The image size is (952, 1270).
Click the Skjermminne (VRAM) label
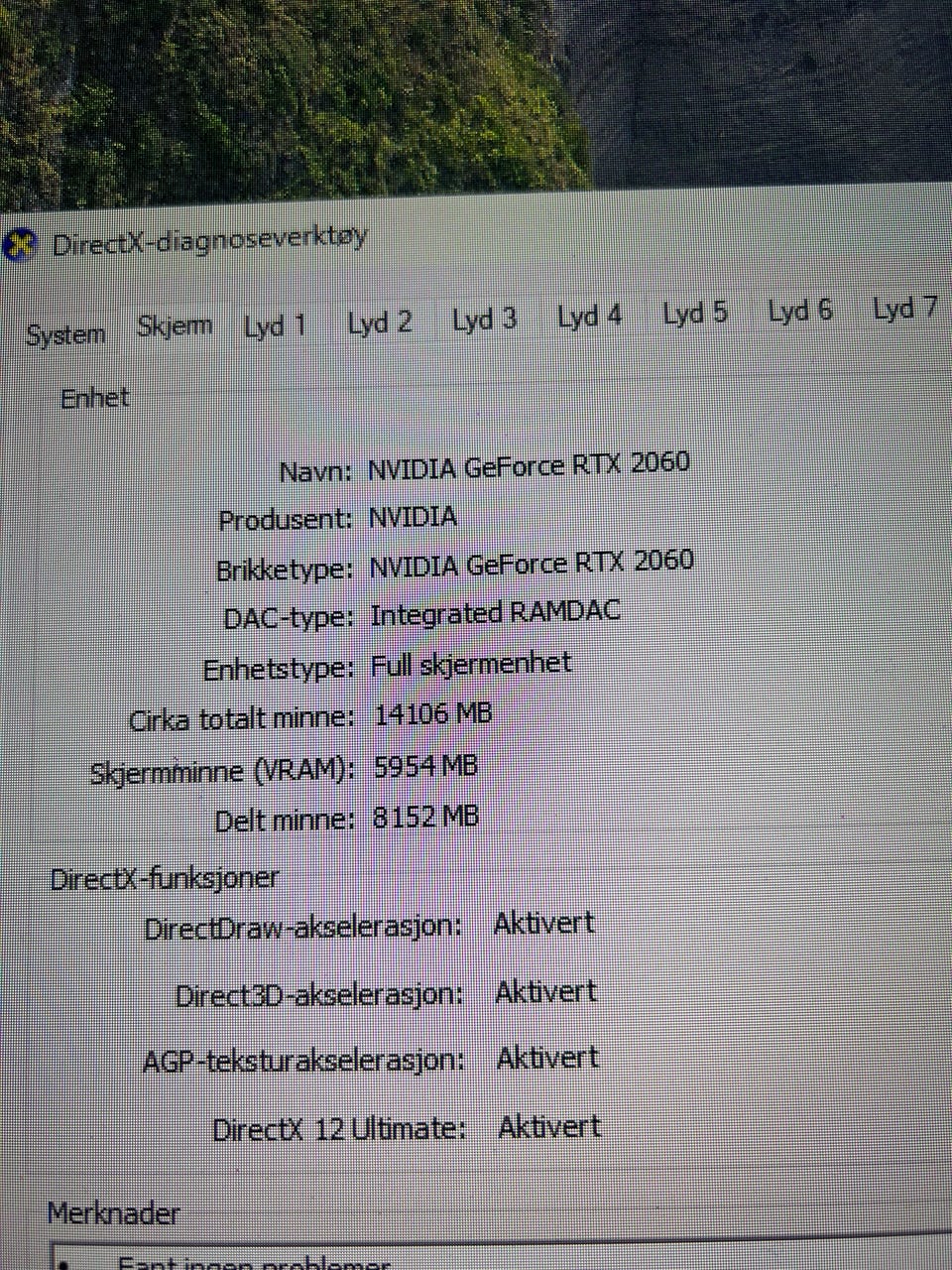pos(222,771)
